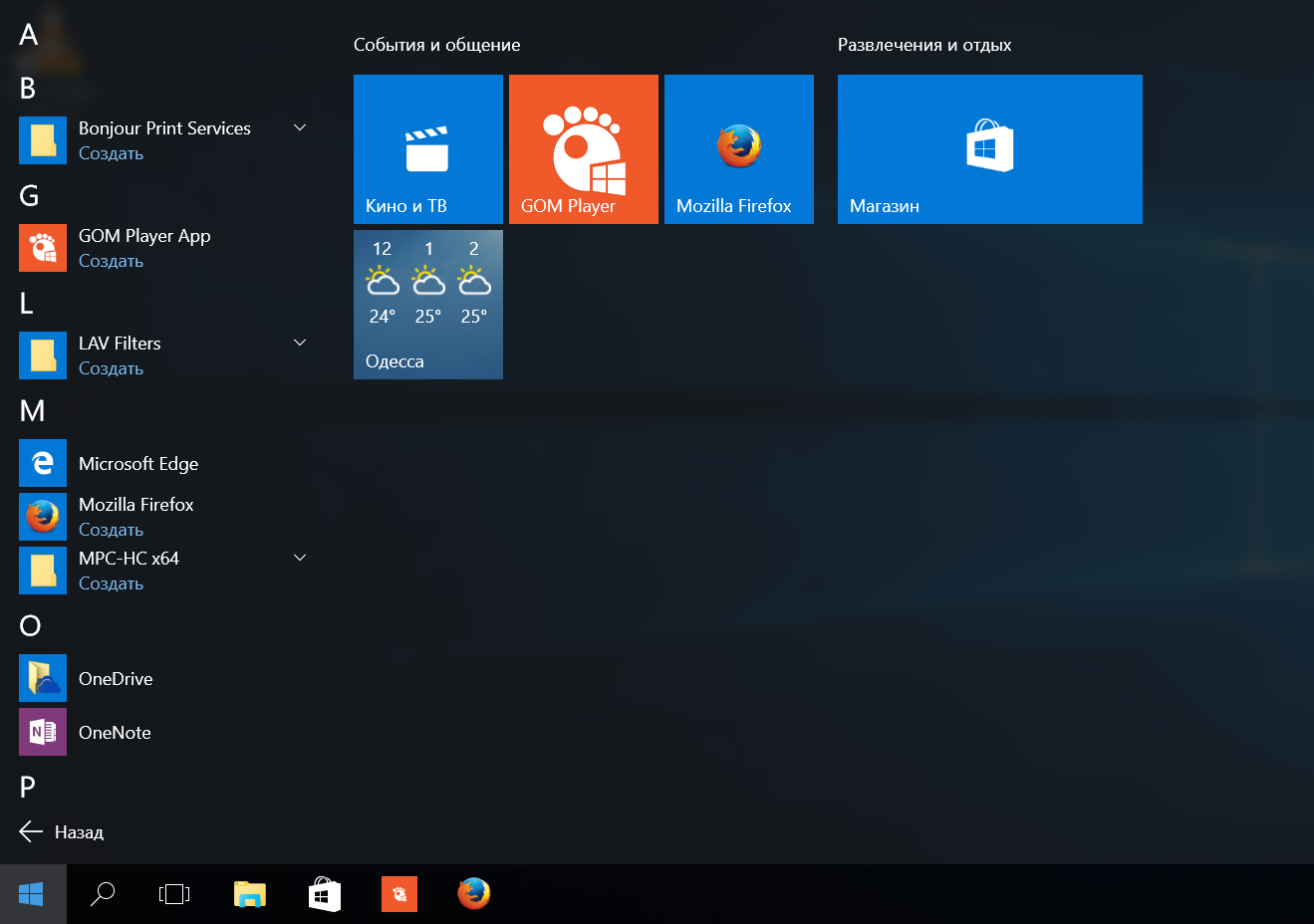1314x924 pixels.
Task: Jump to letter P section header
Action: (28, 788)
